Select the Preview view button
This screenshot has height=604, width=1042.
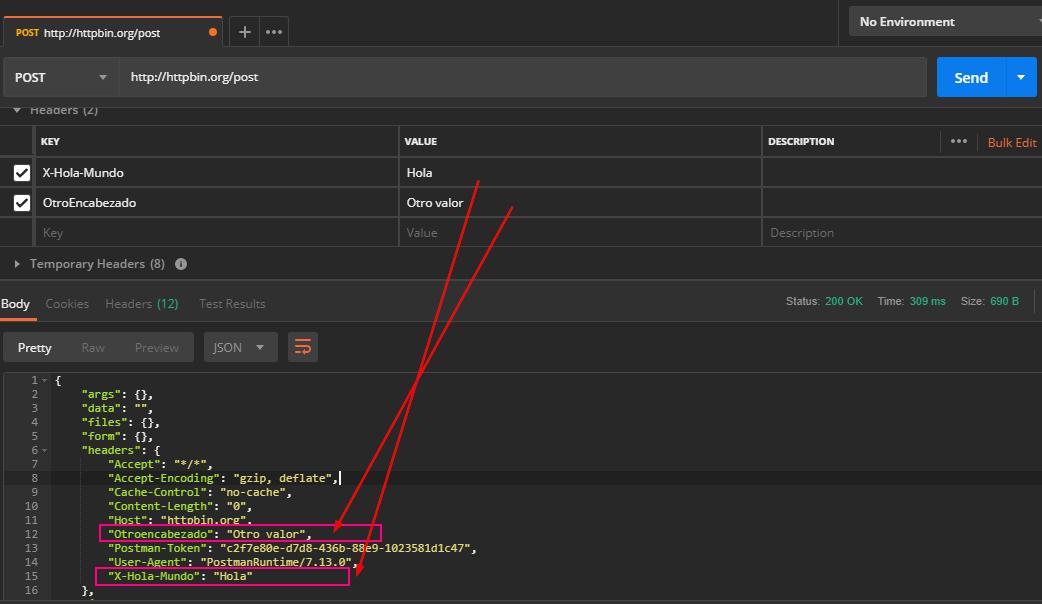click(x=157, y=348)
